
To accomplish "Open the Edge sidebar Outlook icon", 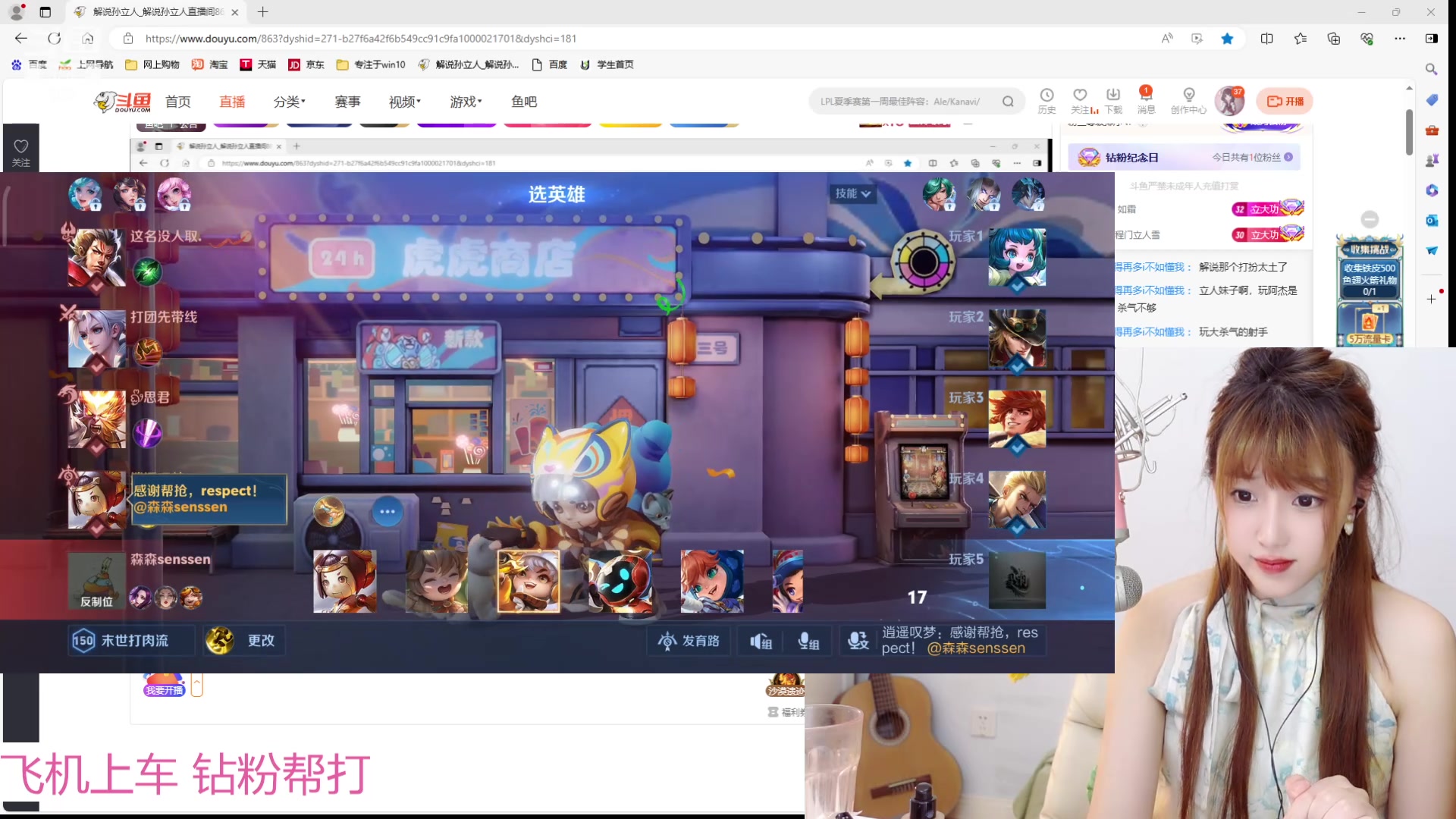I will click(1432, 221).
